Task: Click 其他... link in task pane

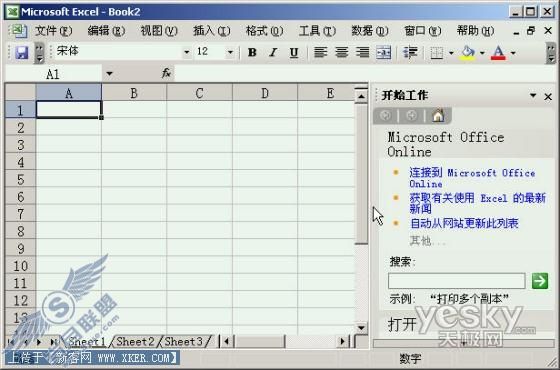Action: 427,241
